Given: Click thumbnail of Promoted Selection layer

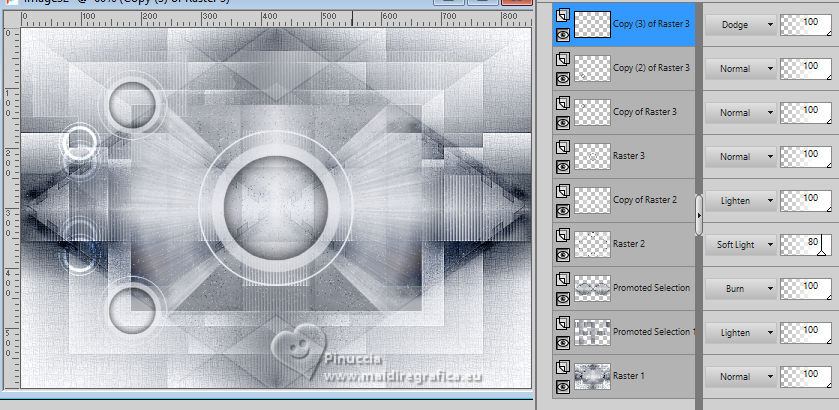Looking at the screenshot, I should click(592, 288).
